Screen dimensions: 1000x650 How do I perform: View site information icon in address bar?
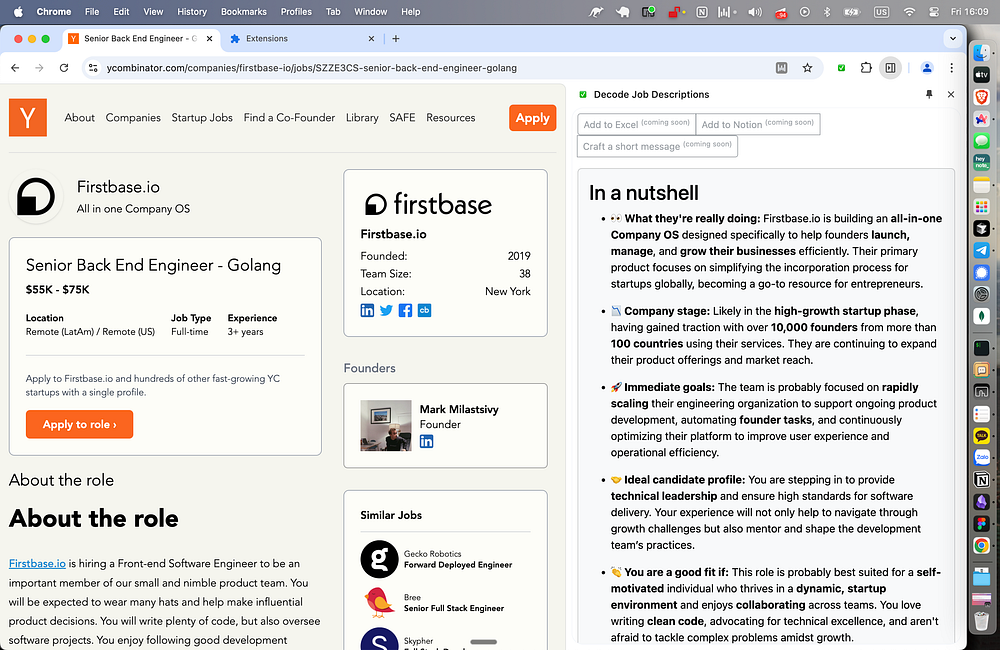click(x=93, y=68)
